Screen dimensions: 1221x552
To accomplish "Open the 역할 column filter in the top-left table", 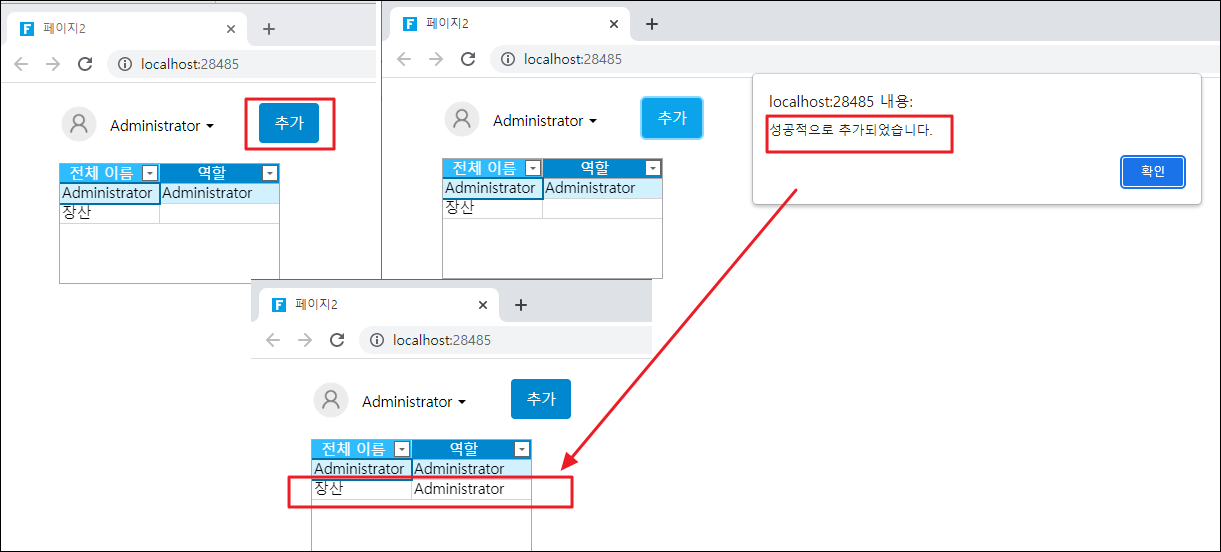I will point(269,173).
